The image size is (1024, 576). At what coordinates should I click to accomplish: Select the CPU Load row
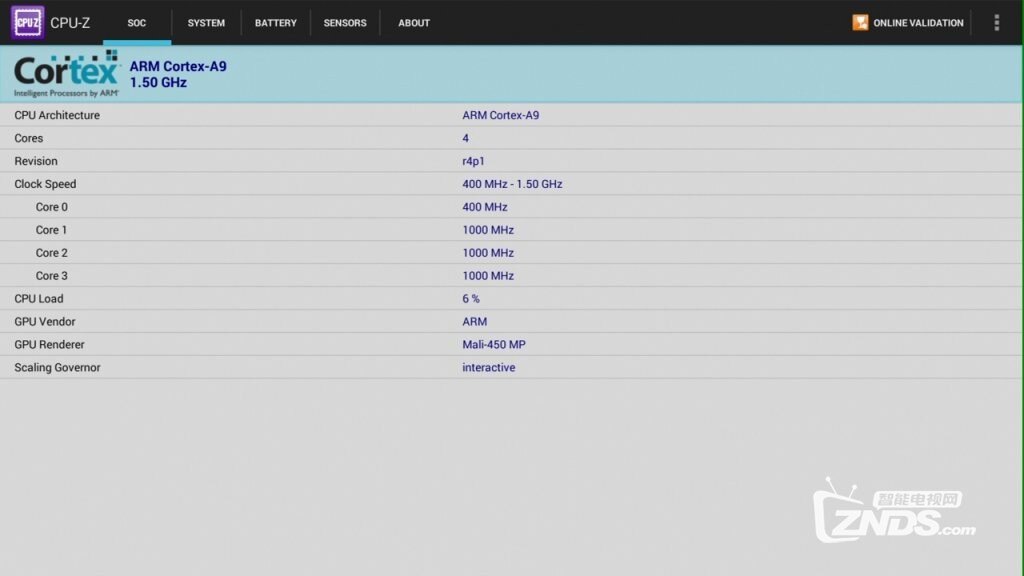512,299
